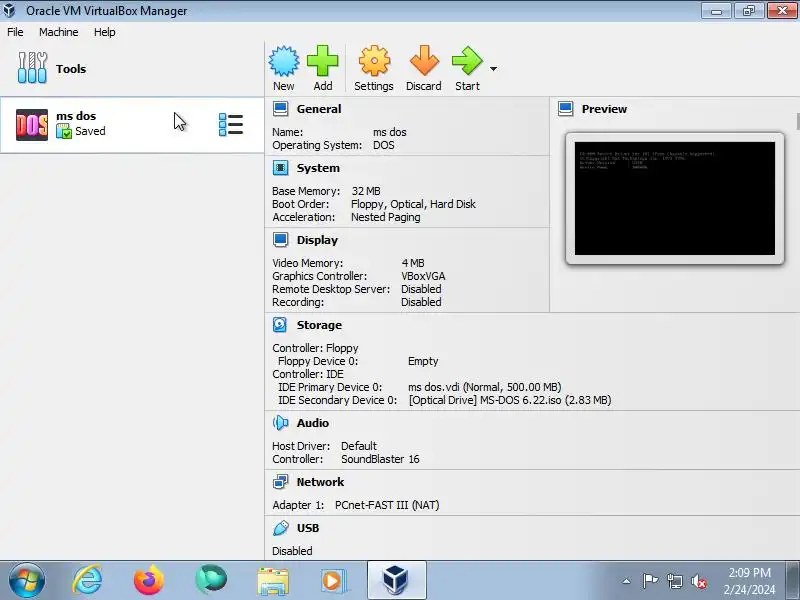Click the USB section plug icon

pyautogui.click(x=280, y=528)
